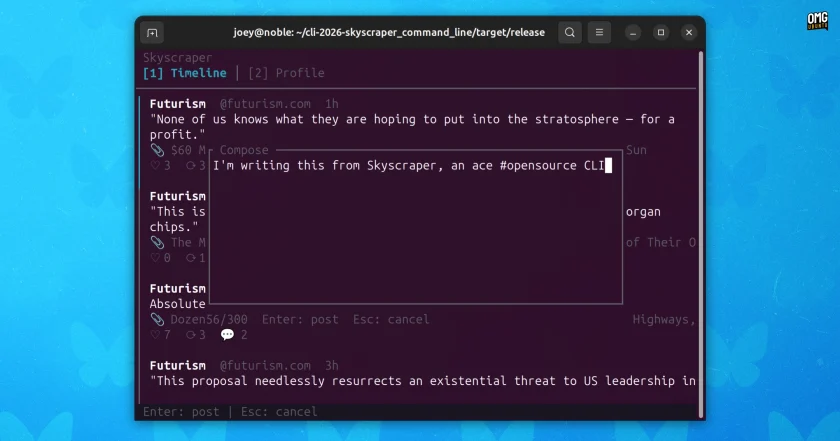
Task: Open the terminal search magnifier
Action: click(569, 33)
